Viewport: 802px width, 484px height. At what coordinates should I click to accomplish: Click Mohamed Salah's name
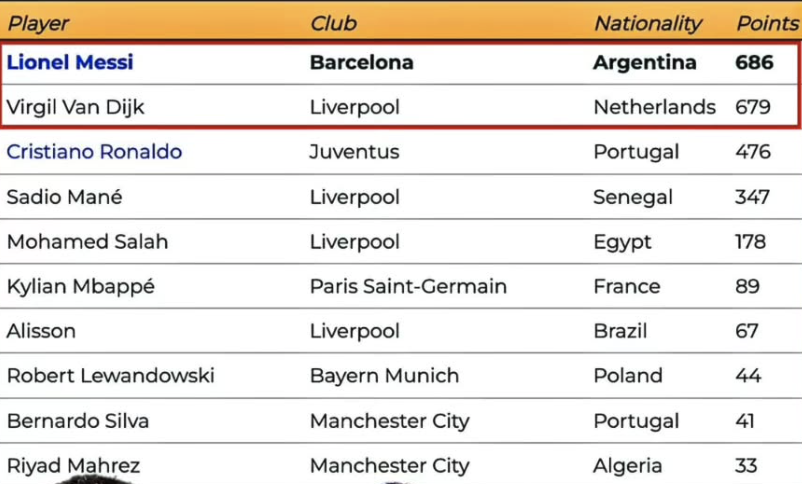(87, 242)
